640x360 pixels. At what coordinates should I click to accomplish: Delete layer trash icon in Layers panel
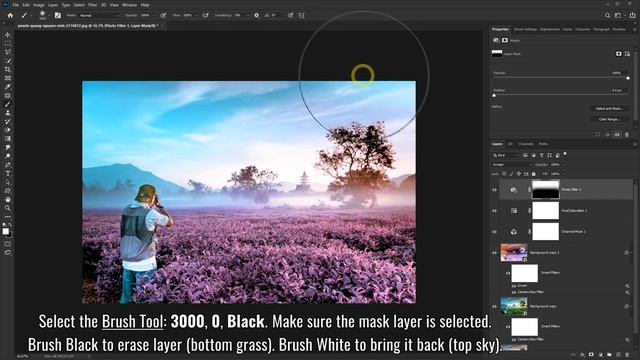(627, 355)
